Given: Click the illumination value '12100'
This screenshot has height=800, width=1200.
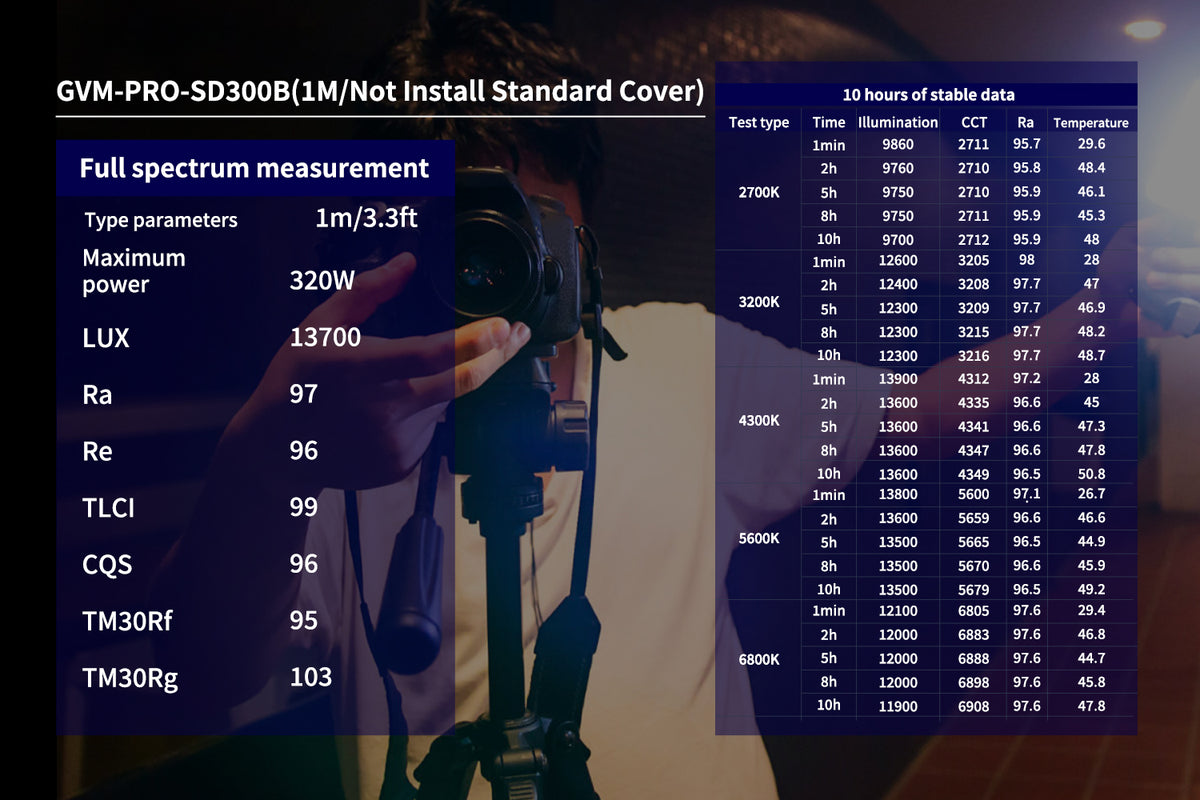Looking at the screenshot, I should (898, 611).
